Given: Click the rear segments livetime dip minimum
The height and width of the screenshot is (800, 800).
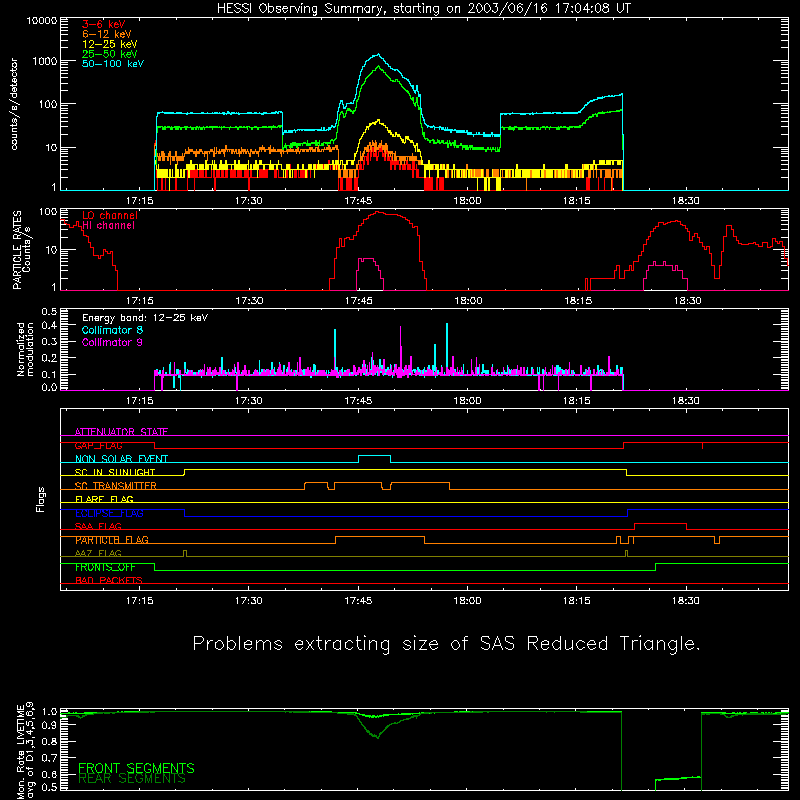Looking at the screenshot, I should 378,738.
